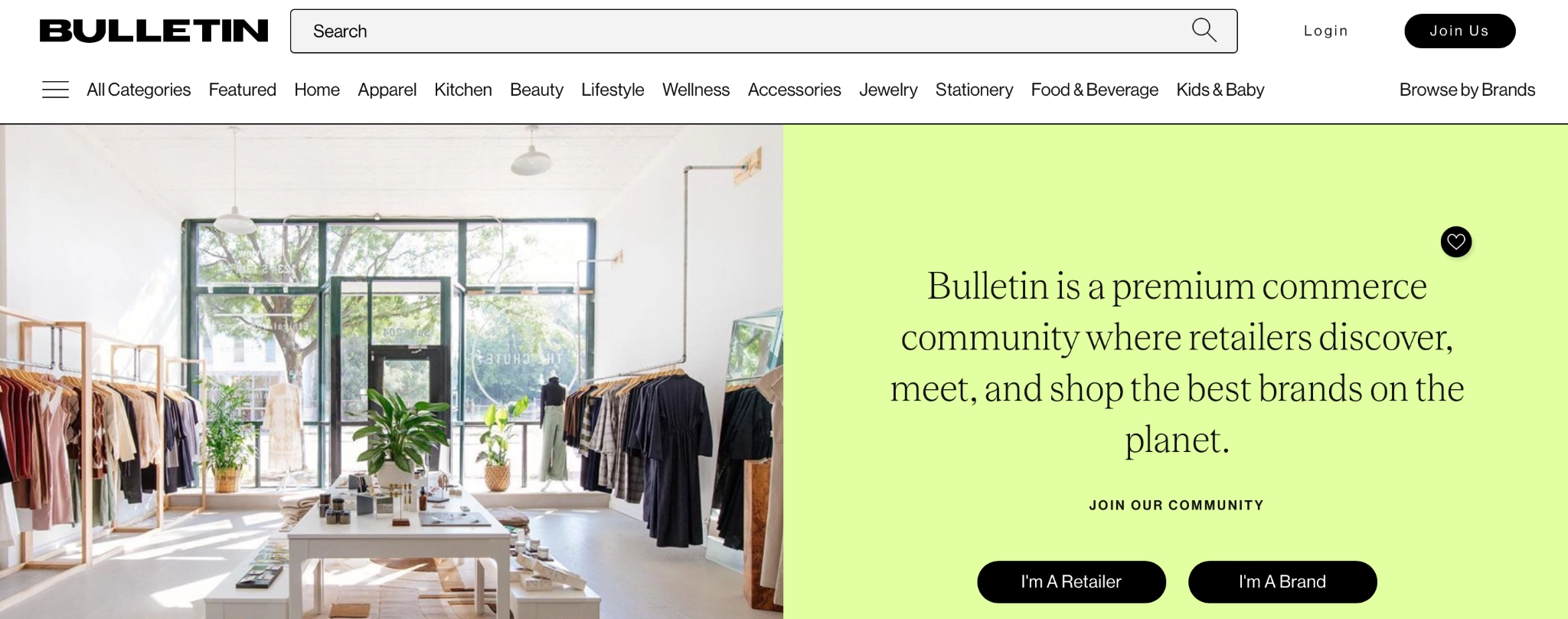
Task: Open the Kids & Baby category
Action: (x=1220, y=90)
